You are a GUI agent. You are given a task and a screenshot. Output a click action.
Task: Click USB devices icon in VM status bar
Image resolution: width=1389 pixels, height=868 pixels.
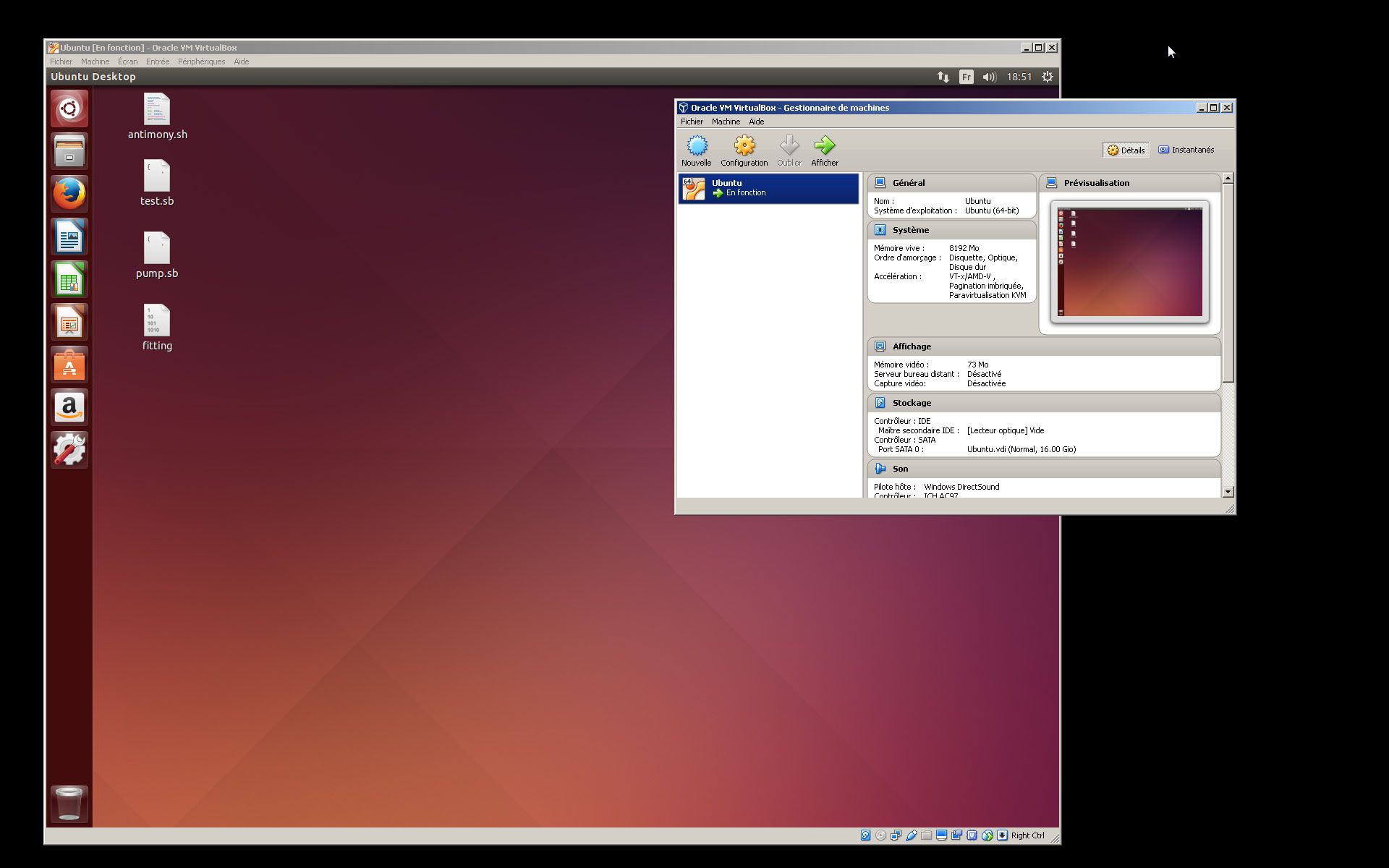click(x=912, y=835)
